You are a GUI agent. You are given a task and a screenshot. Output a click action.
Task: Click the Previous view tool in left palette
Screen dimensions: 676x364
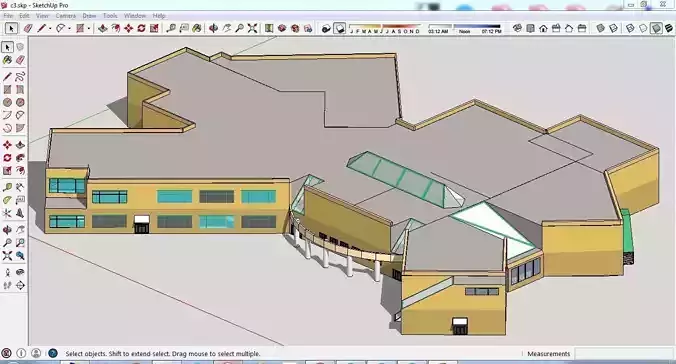tap(20, 256)
